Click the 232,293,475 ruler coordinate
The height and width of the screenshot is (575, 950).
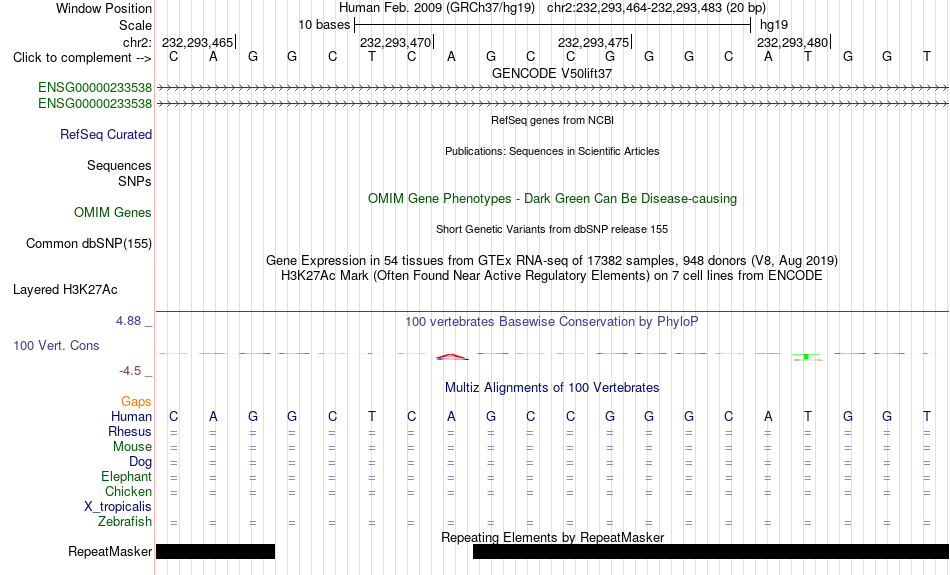(594, 42)
